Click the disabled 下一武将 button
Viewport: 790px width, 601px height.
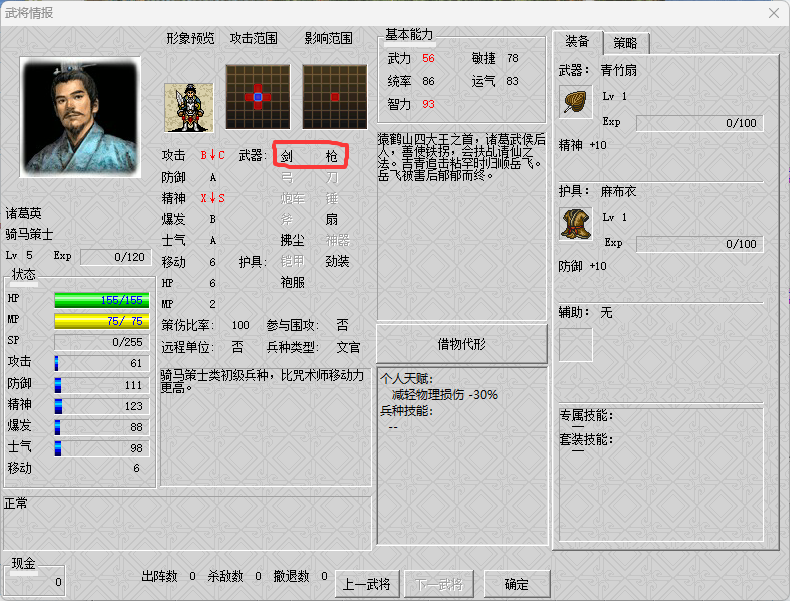pyautogui.click(x=439, y=584)
